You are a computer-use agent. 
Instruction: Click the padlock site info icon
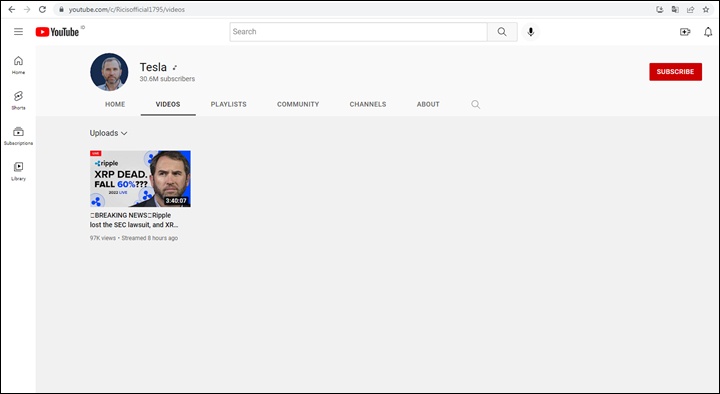(x=61, y=9)
